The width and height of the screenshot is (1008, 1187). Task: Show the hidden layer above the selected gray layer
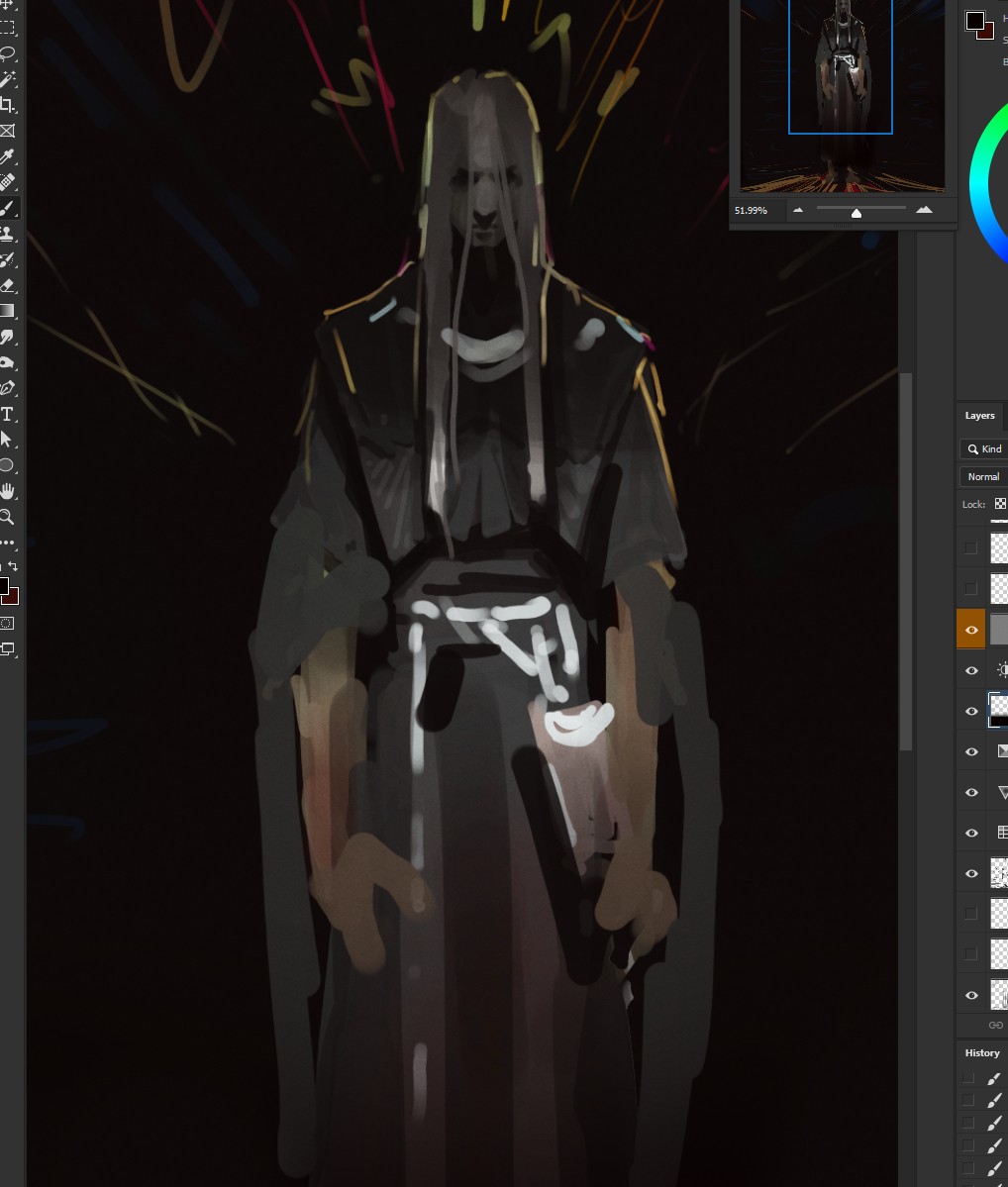pos(971,588)
